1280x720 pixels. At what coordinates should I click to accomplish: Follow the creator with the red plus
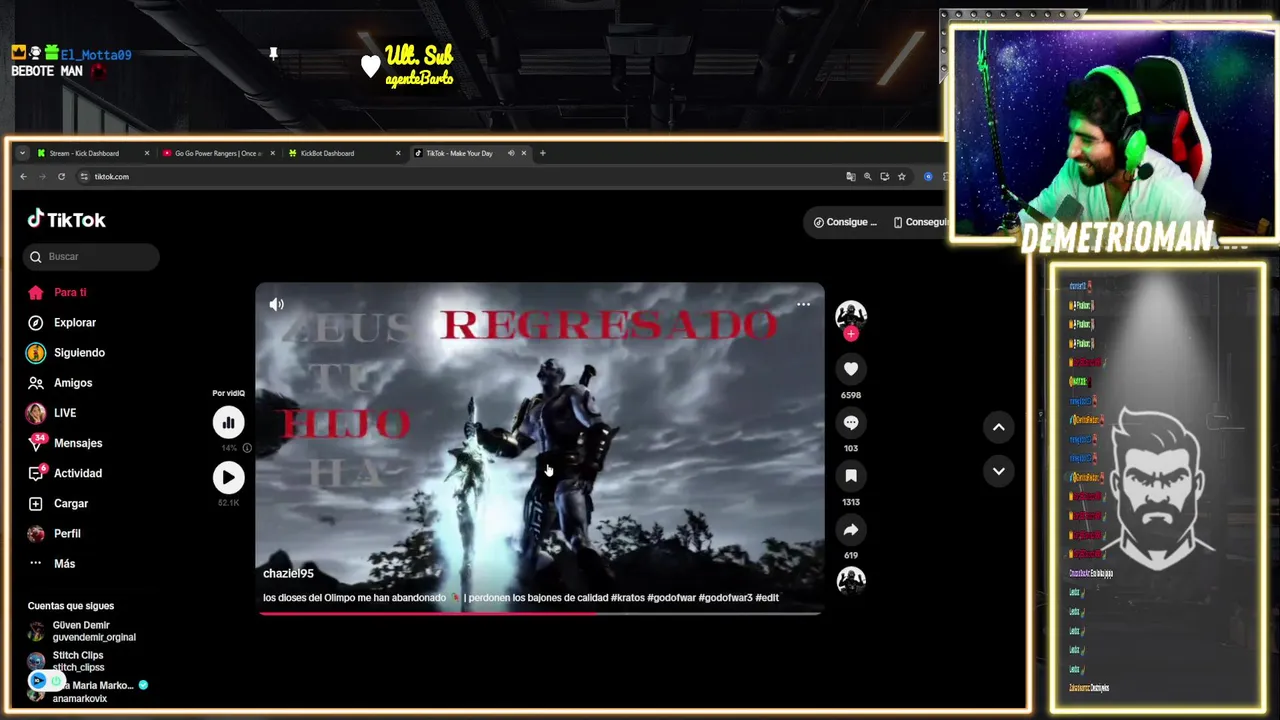[851, 334]
